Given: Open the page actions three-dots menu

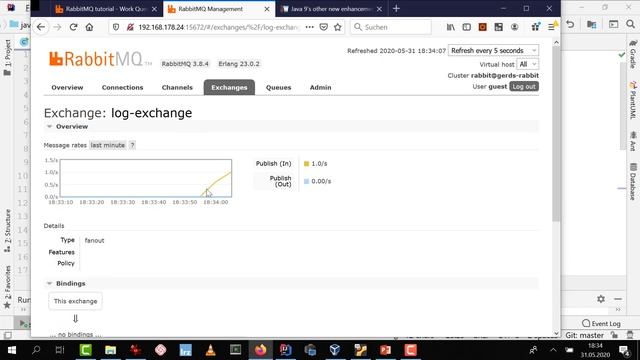Looking at the screenshot, I should pyautogui.click(x=310, y=27).
